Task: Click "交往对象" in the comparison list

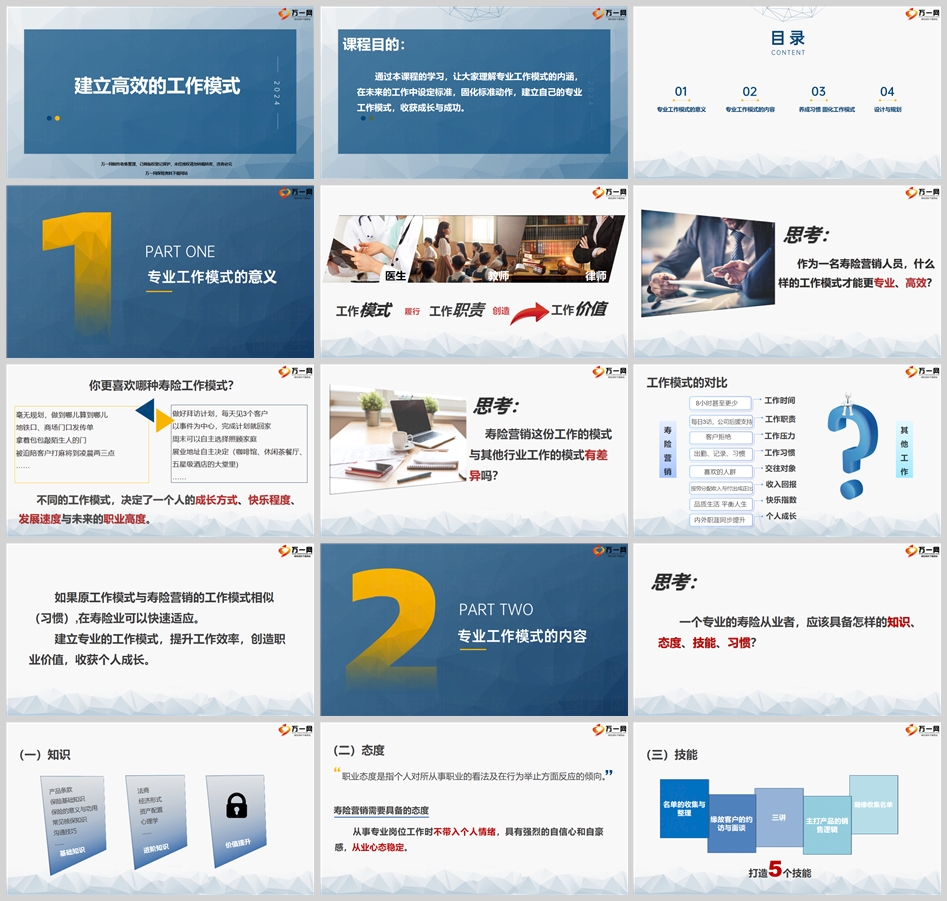Action: [x=780, y=468]
